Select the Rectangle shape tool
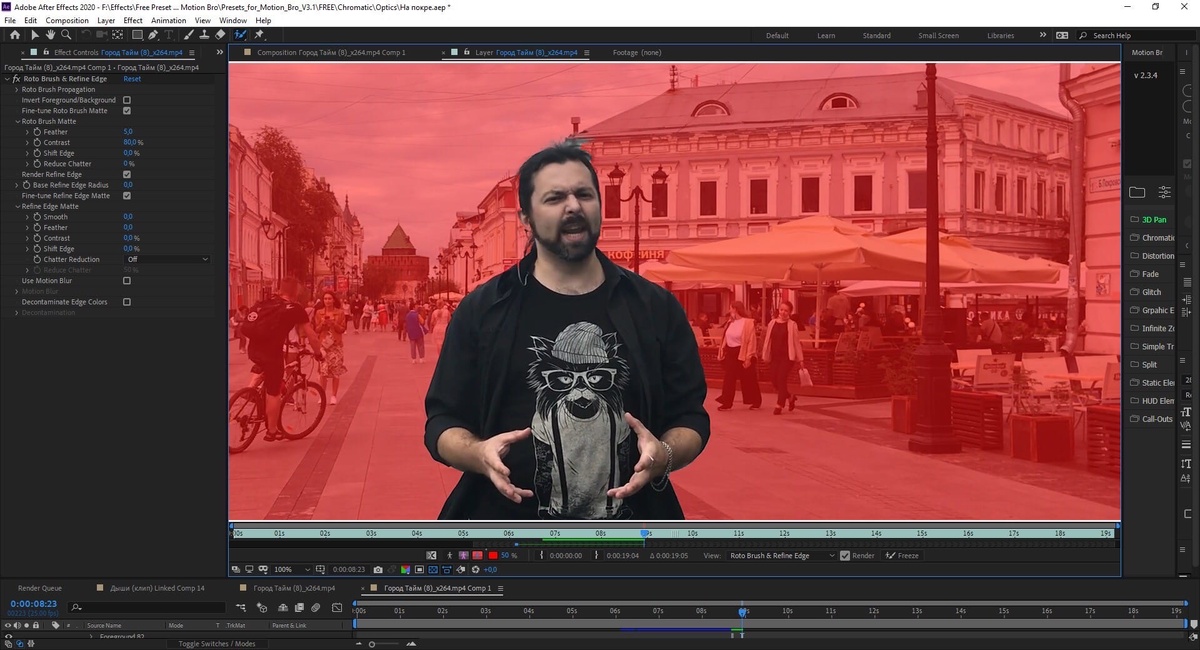 (137, 35)
